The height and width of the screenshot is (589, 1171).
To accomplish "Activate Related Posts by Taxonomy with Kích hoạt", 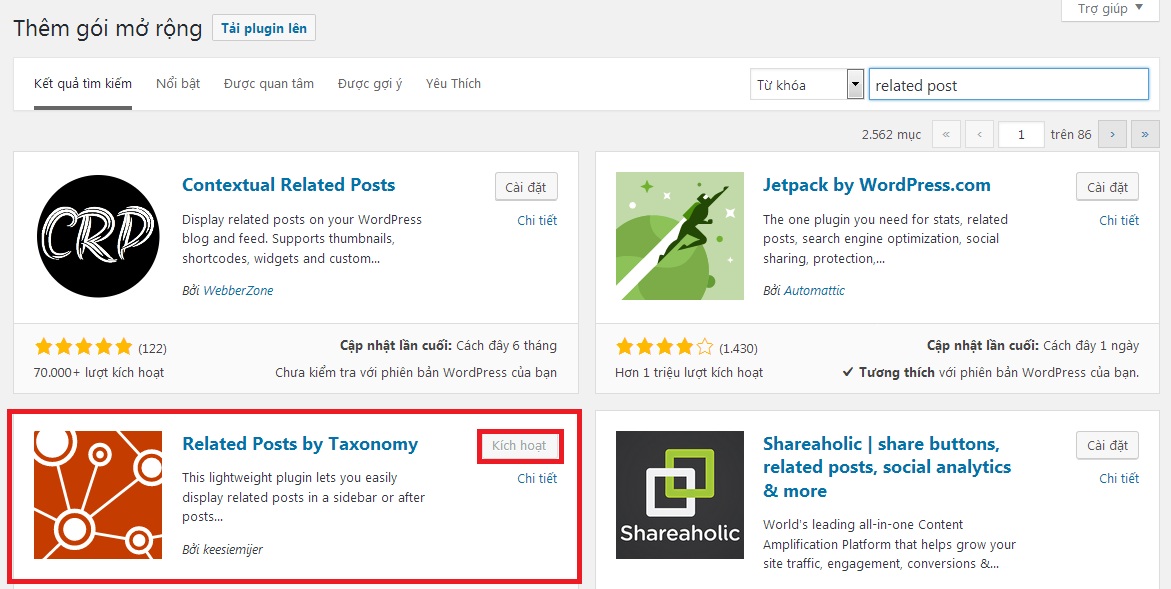I will [519, 446].
